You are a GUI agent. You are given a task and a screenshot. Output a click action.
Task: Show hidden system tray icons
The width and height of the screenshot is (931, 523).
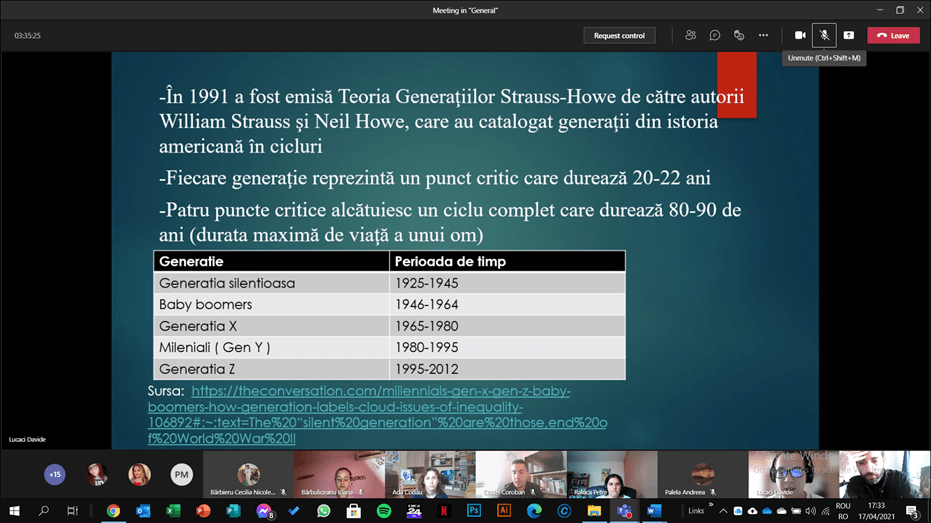pos(723,511)
